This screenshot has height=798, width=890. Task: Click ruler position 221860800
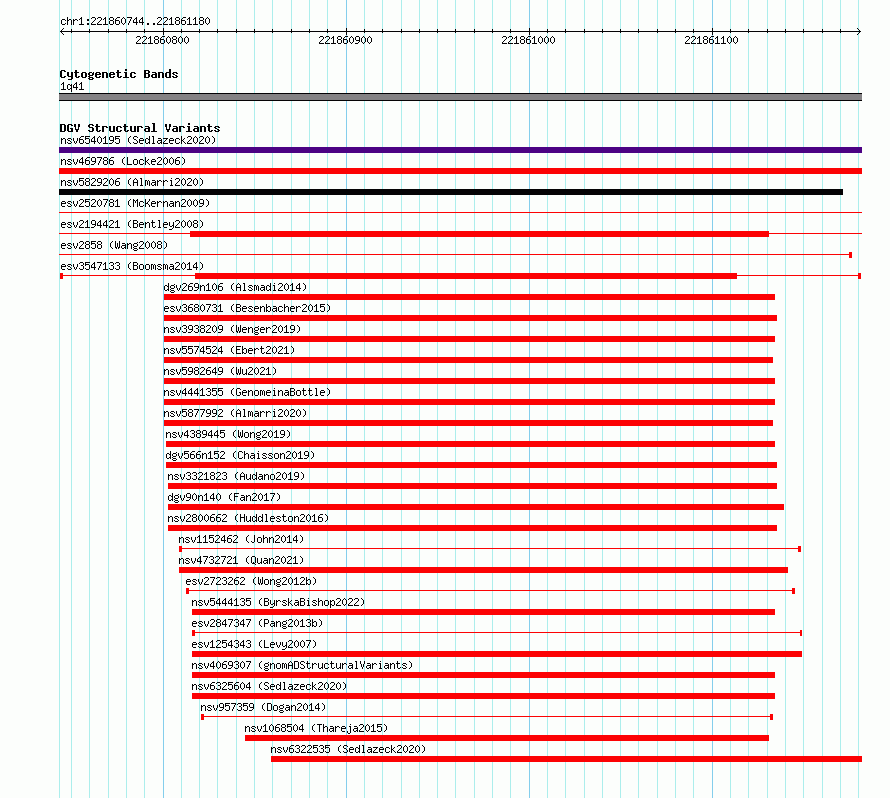[x=162, y=40]
